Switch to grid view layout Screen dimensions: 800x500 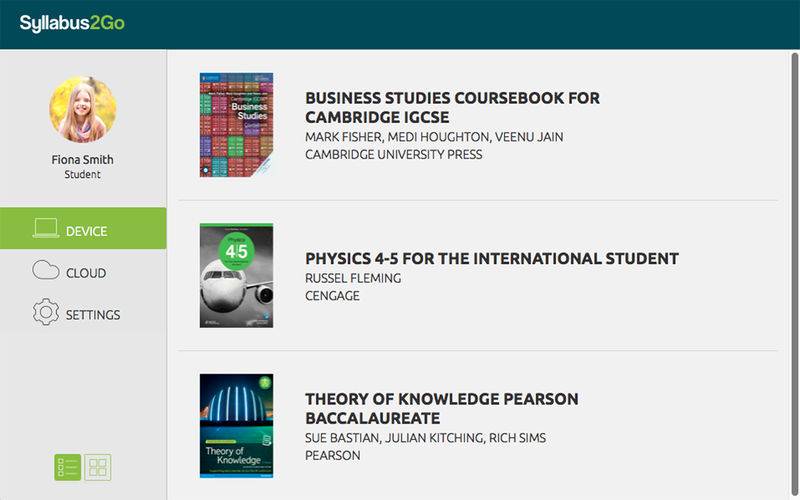[98, 467]
